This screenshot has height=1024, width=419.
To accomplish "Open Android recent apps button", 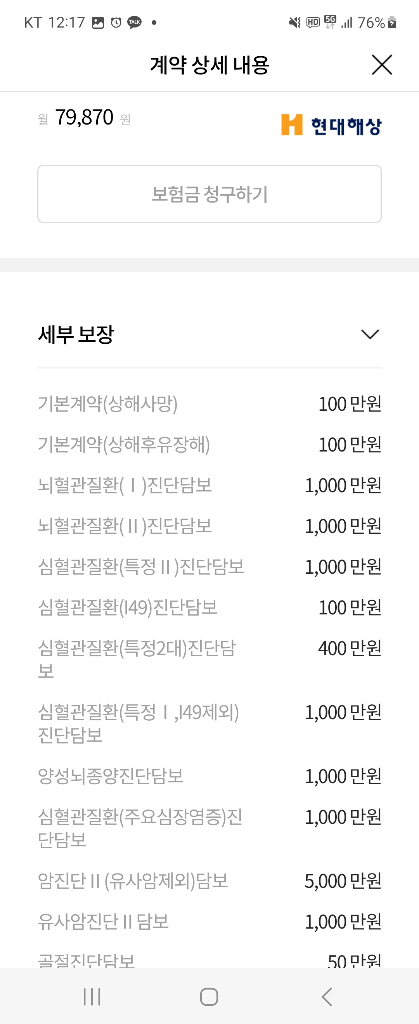I will (92, 996).
